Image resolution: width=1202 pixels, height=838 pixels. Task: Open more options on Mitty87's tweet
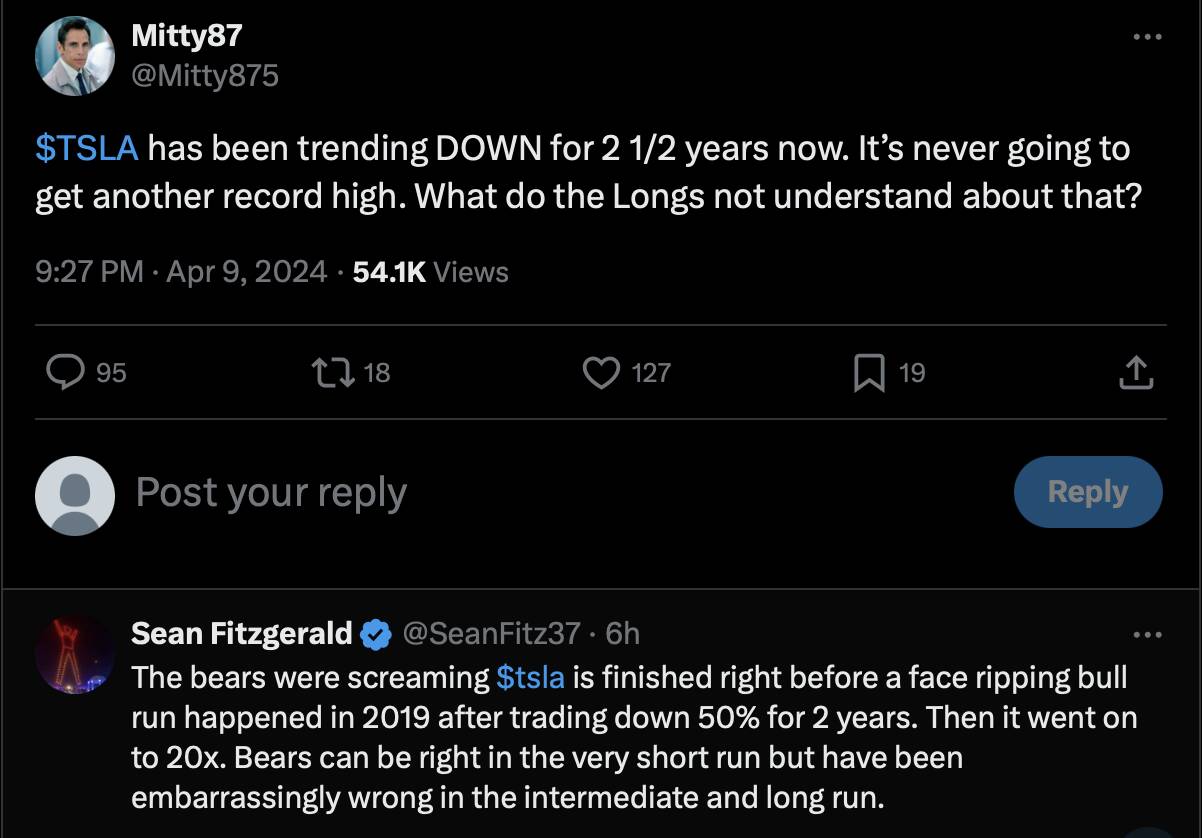tap(1147, 37)
